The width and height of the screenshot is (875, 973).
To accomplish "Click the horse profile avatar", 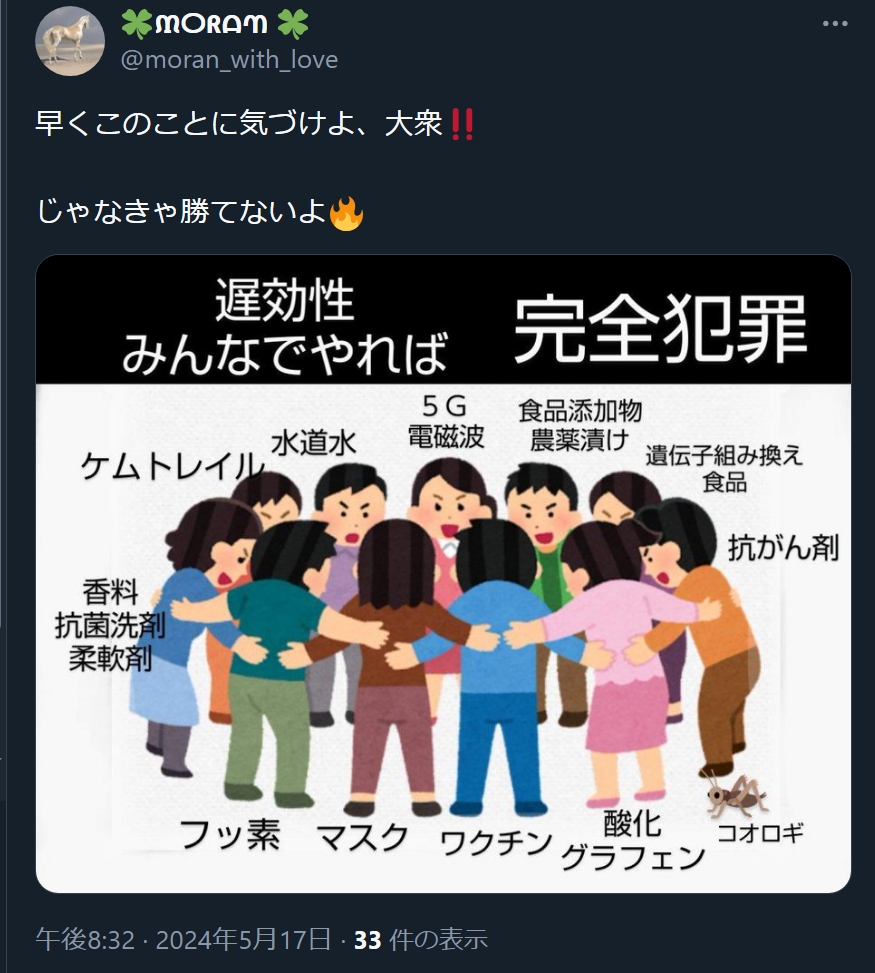I will [70, 41].
